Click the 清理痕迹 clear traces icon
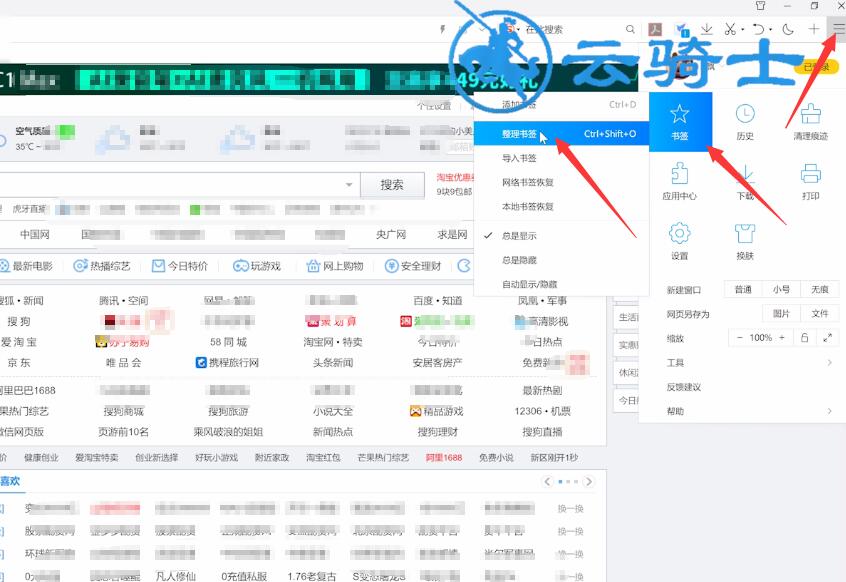Screen dimensions: 846x582 tap(810, 122)
